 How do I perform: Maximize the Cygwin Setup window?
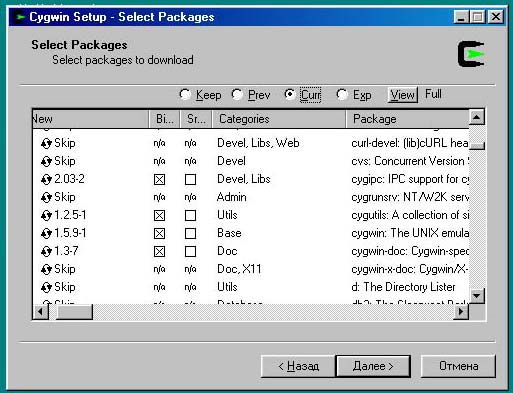477,17
